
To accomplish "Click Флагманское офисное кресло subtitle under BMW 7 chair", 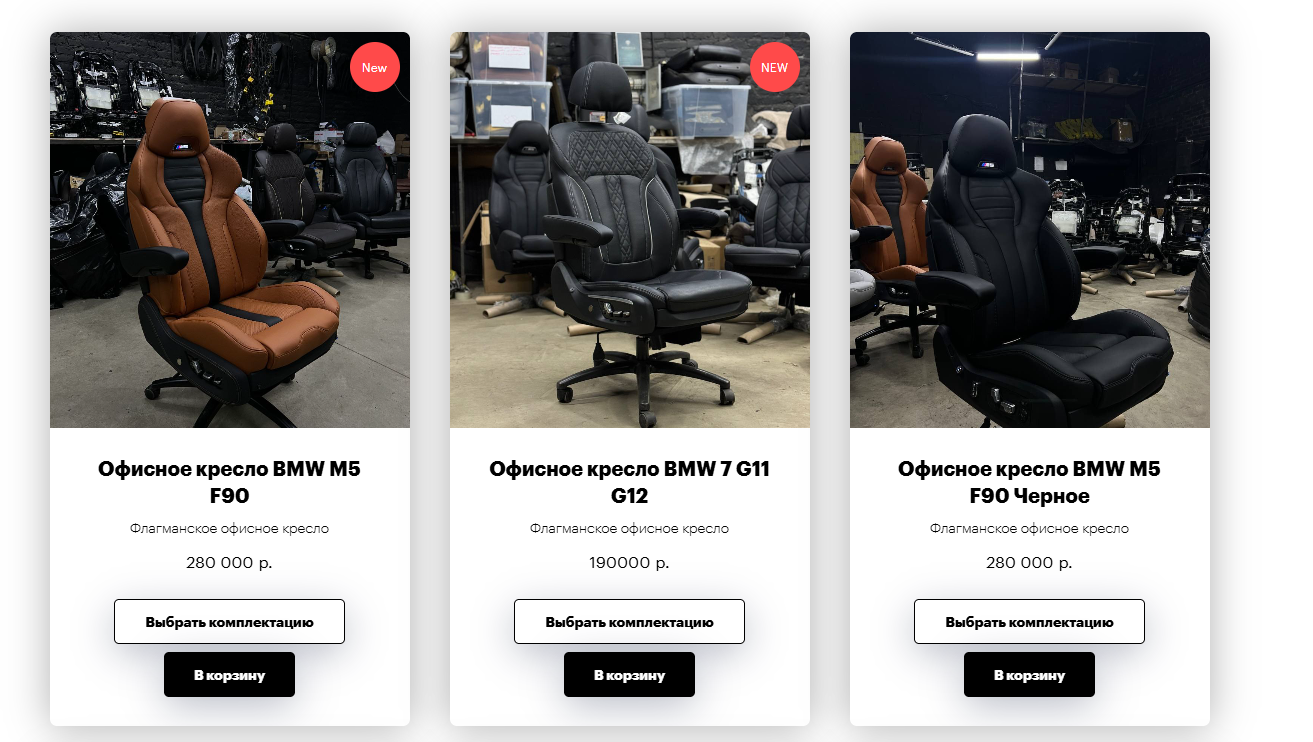I will click(630, 529).
